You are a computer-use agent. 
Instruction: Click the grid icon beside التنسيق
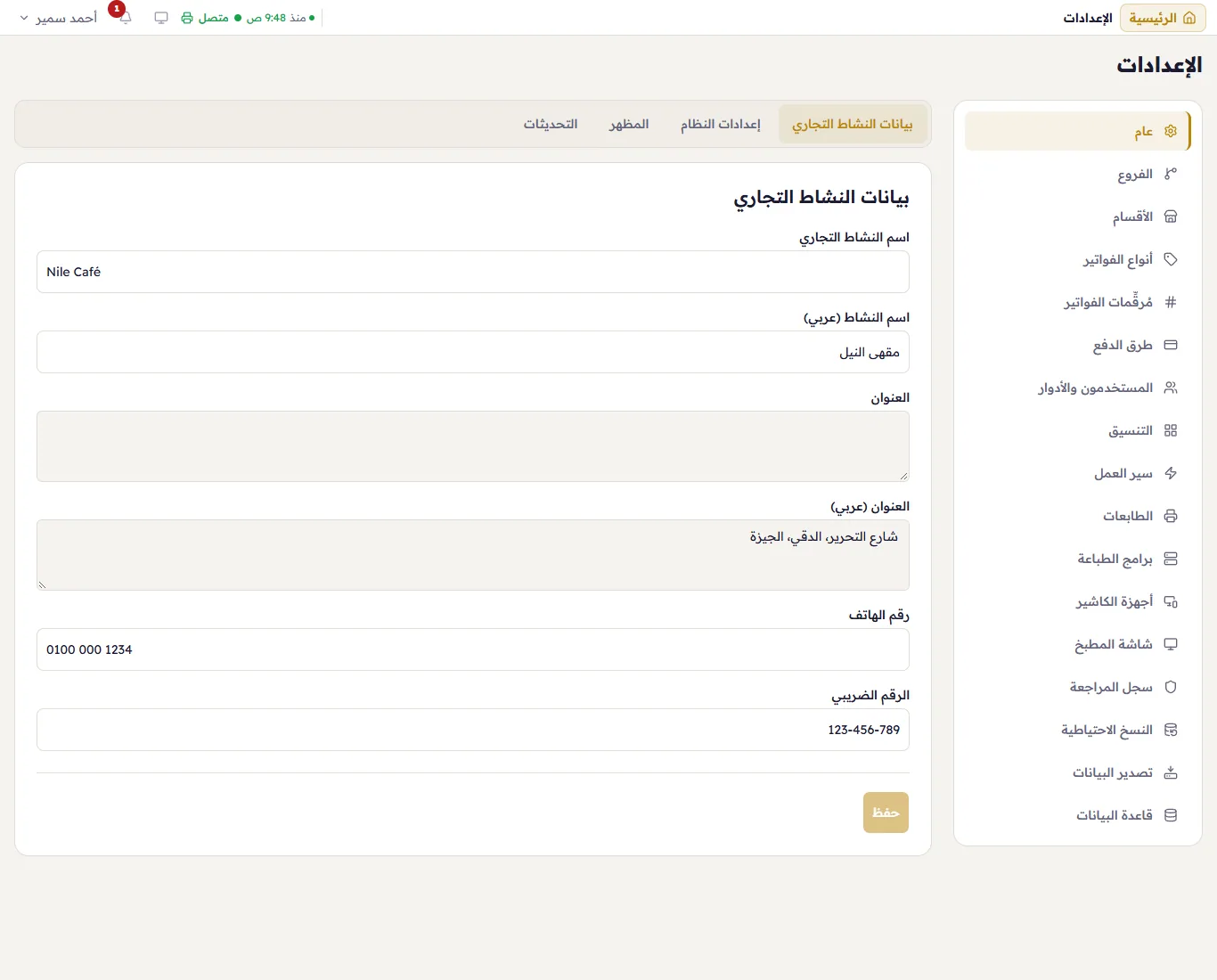tap(1171, 430)
